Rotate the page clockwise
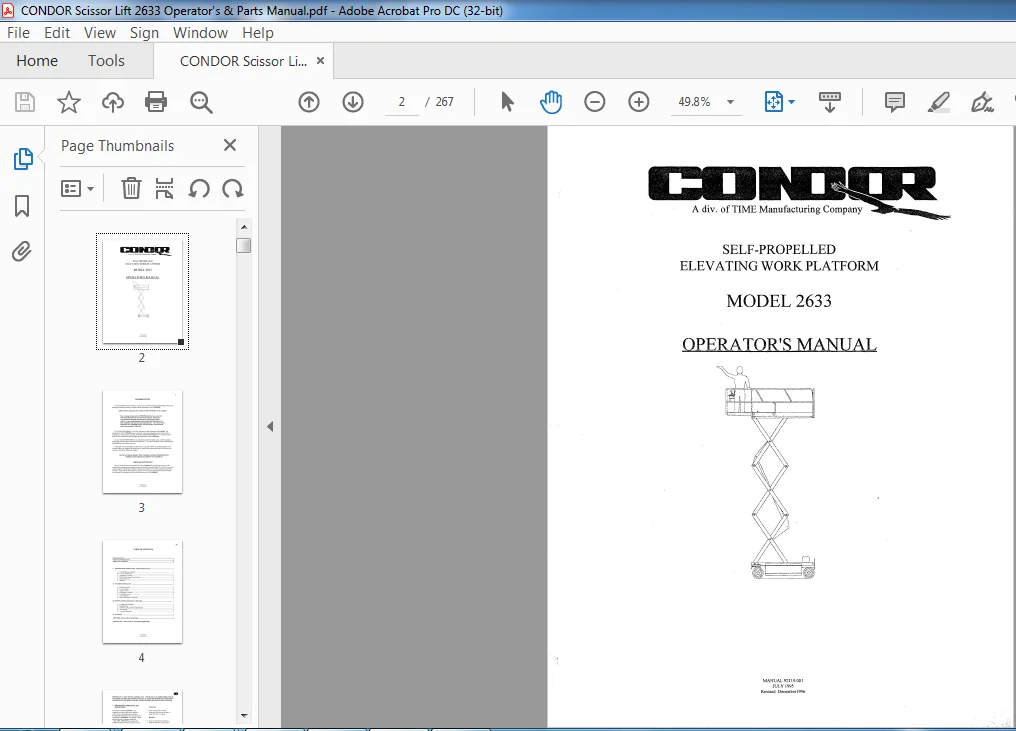This screenshot has height=731, width=1016. click(x=233, y=189)
